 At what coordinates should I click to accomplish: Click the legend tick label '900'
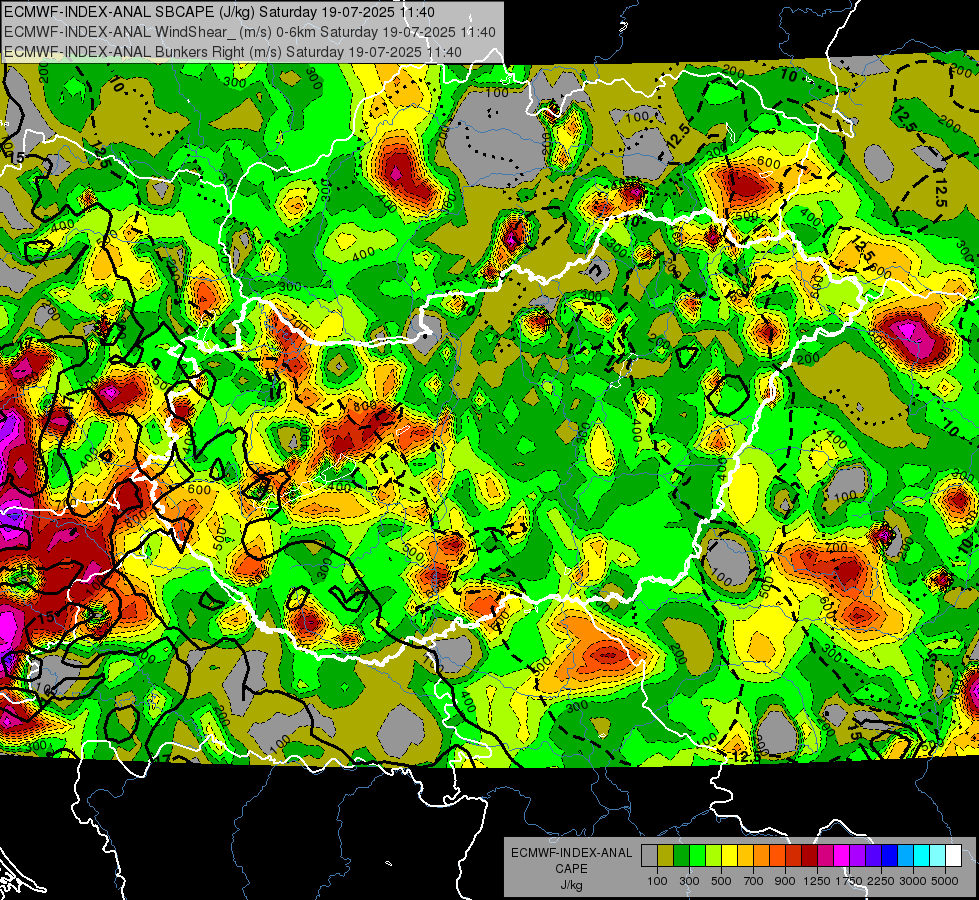point(785,881)
